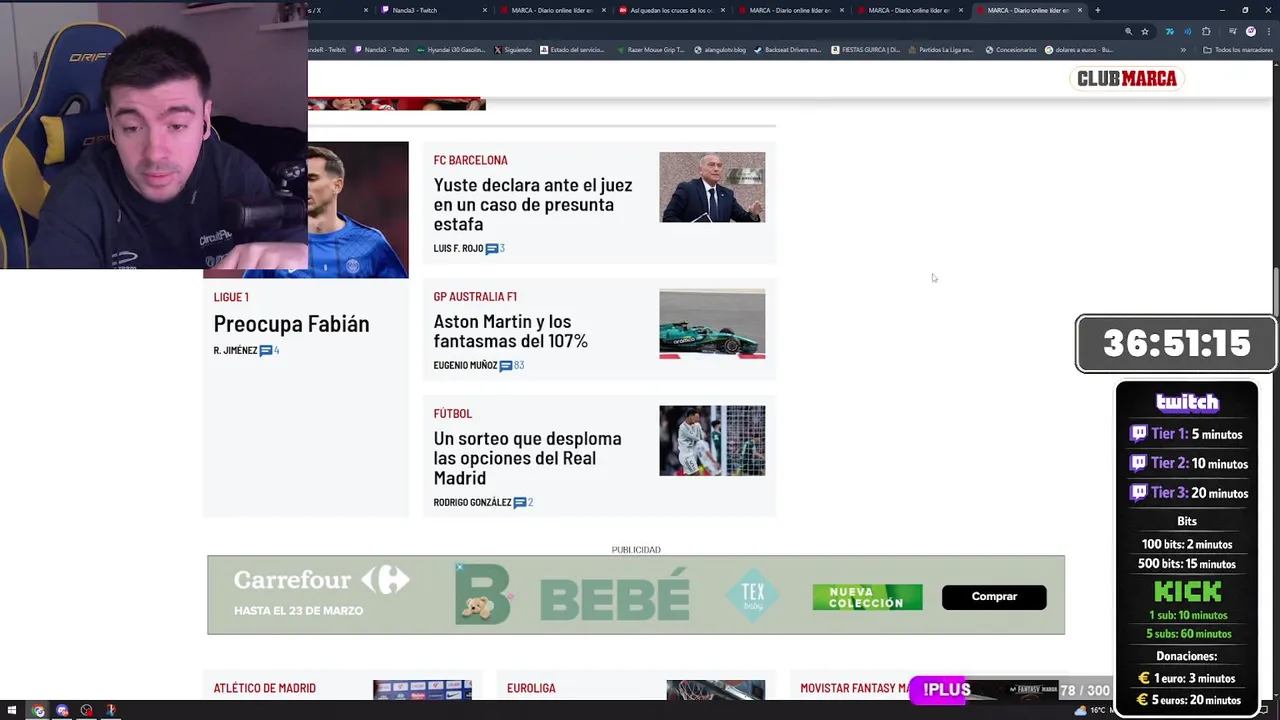Click 'NUEVA COLECCIÓN' badge in the ad
This screenshot has height=720, width=1280.
pos(867,597)
